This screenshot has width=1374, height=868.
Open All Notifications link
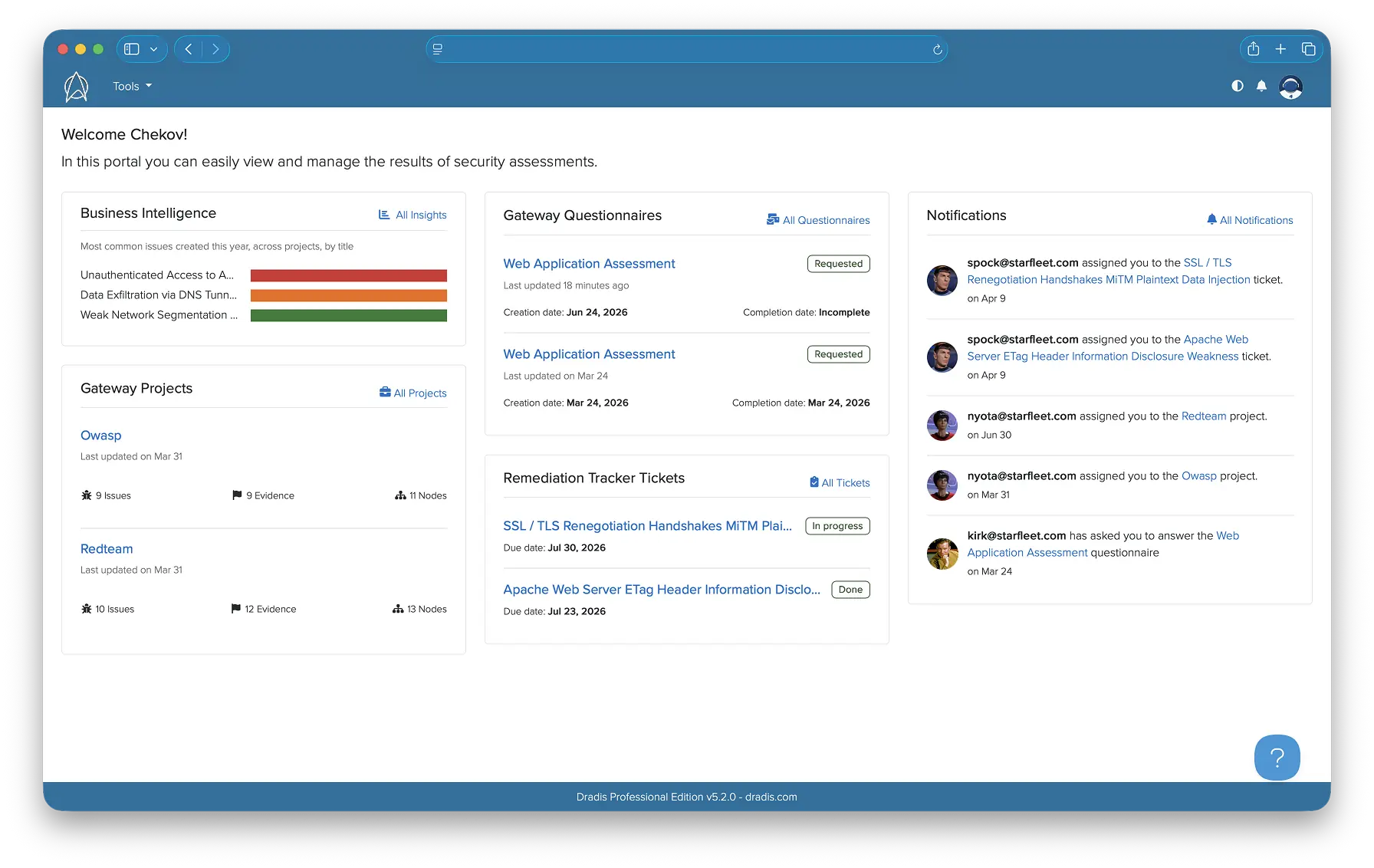(x=1250, y=220)
